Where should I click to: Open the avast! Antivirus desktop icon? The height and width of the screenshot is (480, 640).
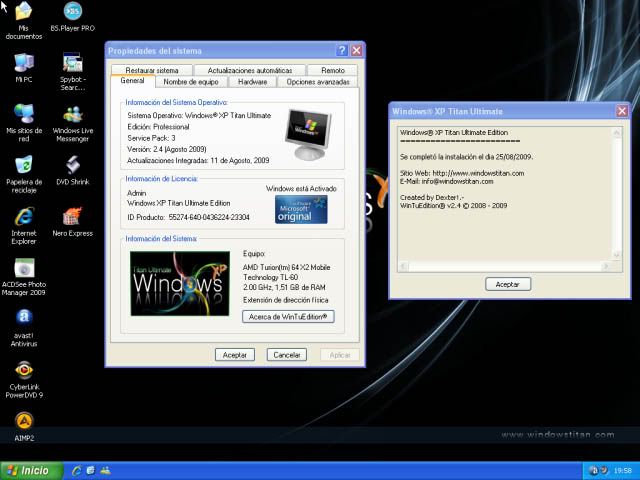pos(24,328)
